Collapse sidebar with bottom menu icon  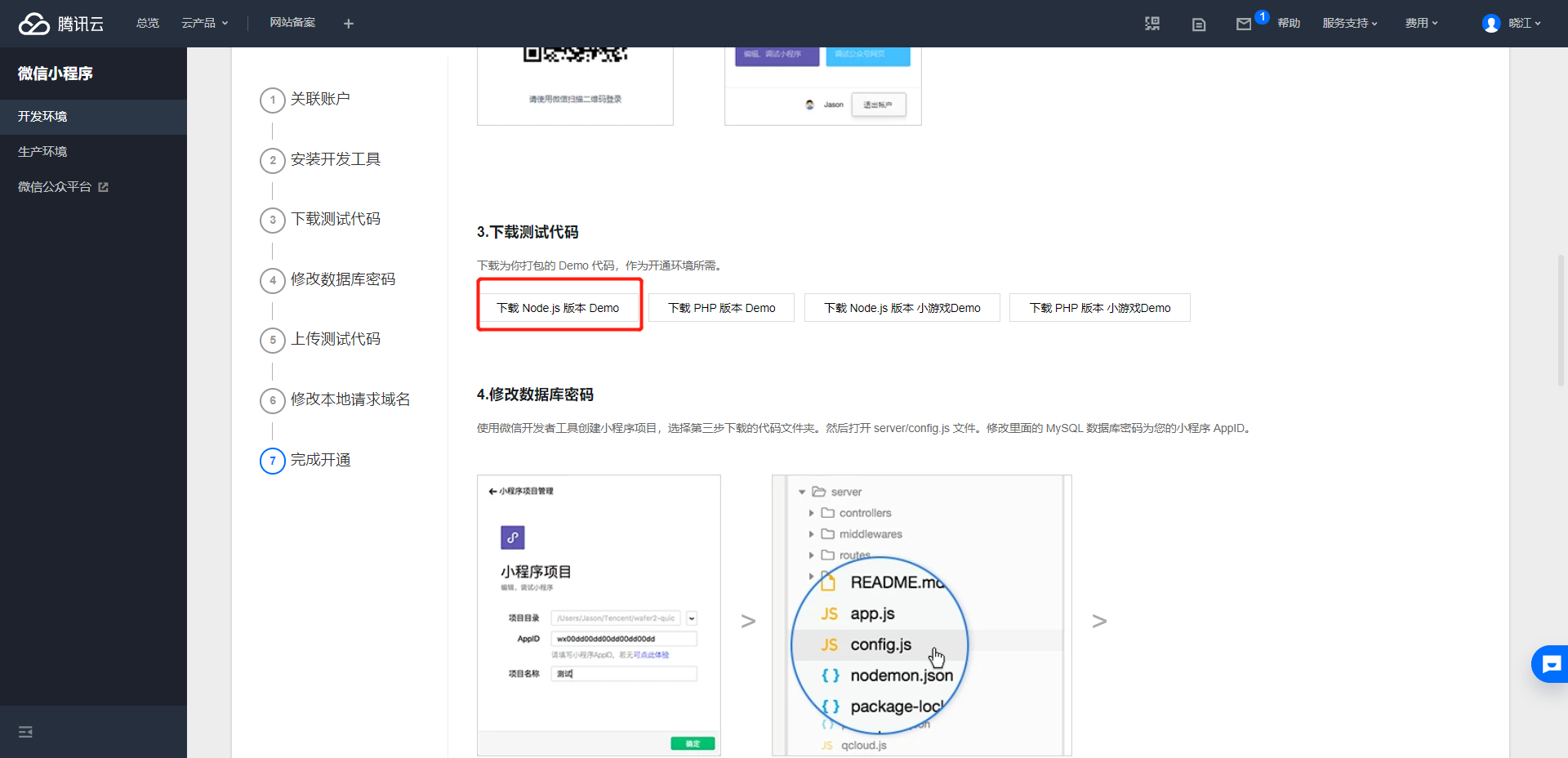tap(25, 732)
